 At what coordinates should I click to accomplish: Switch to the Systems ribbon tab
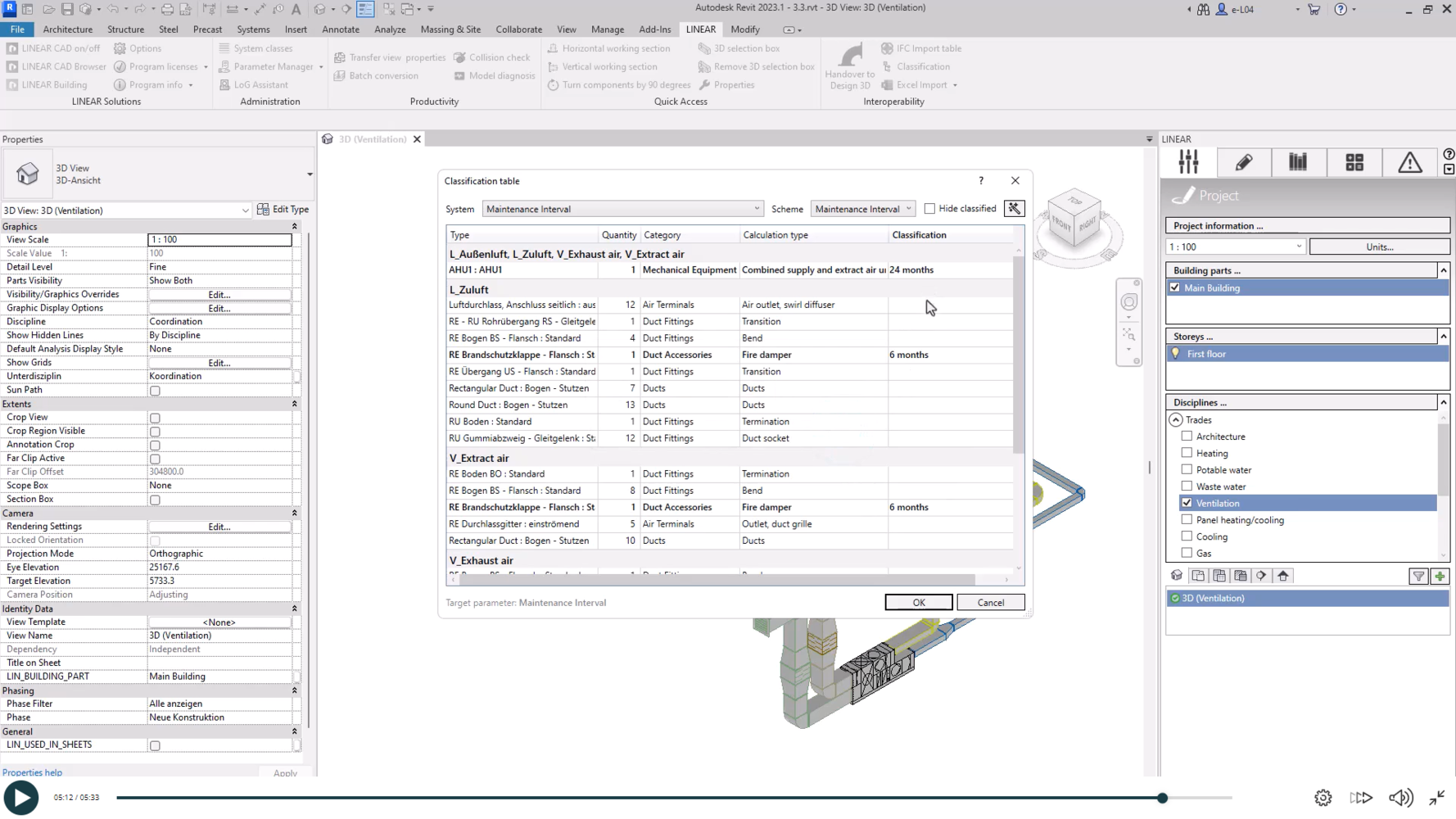(x=253, y=29)
